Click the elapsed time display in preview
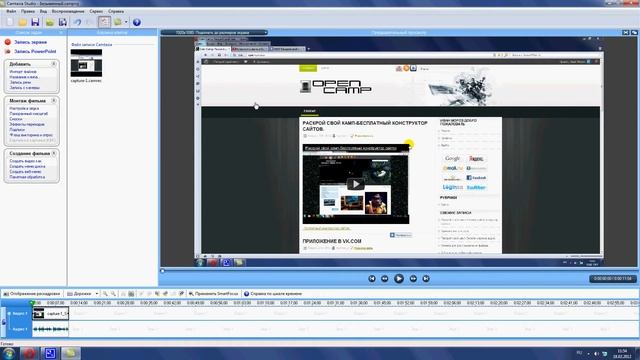Viewport: 640px width, 360px height. [x=613, y=279]
